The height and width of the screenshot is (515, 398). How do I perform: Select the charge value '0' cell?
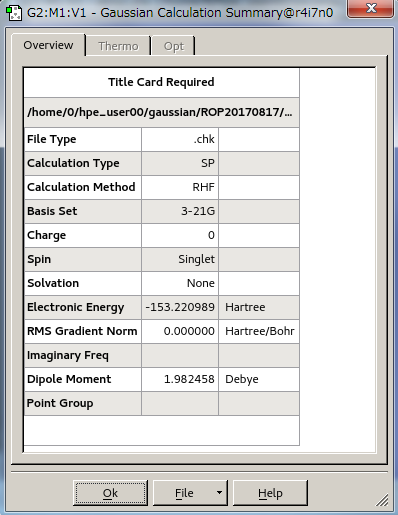coord(180,235)
